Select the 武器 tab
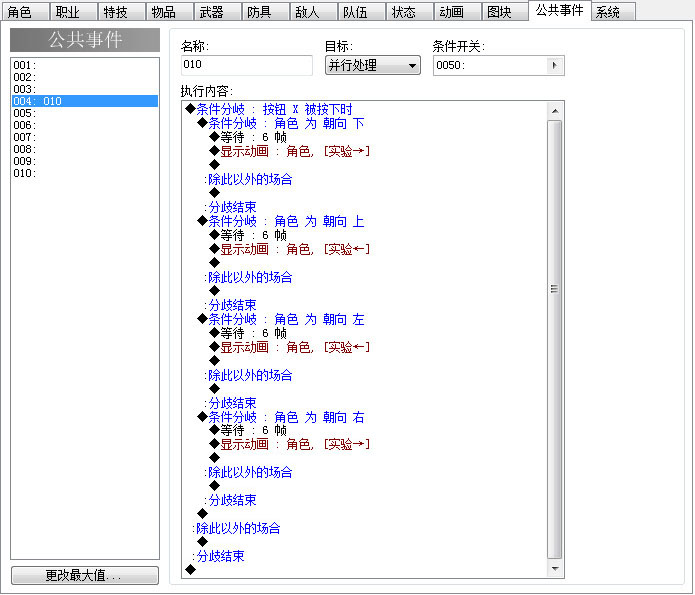The height and width of the screenshot is (595, 695). 217,12
